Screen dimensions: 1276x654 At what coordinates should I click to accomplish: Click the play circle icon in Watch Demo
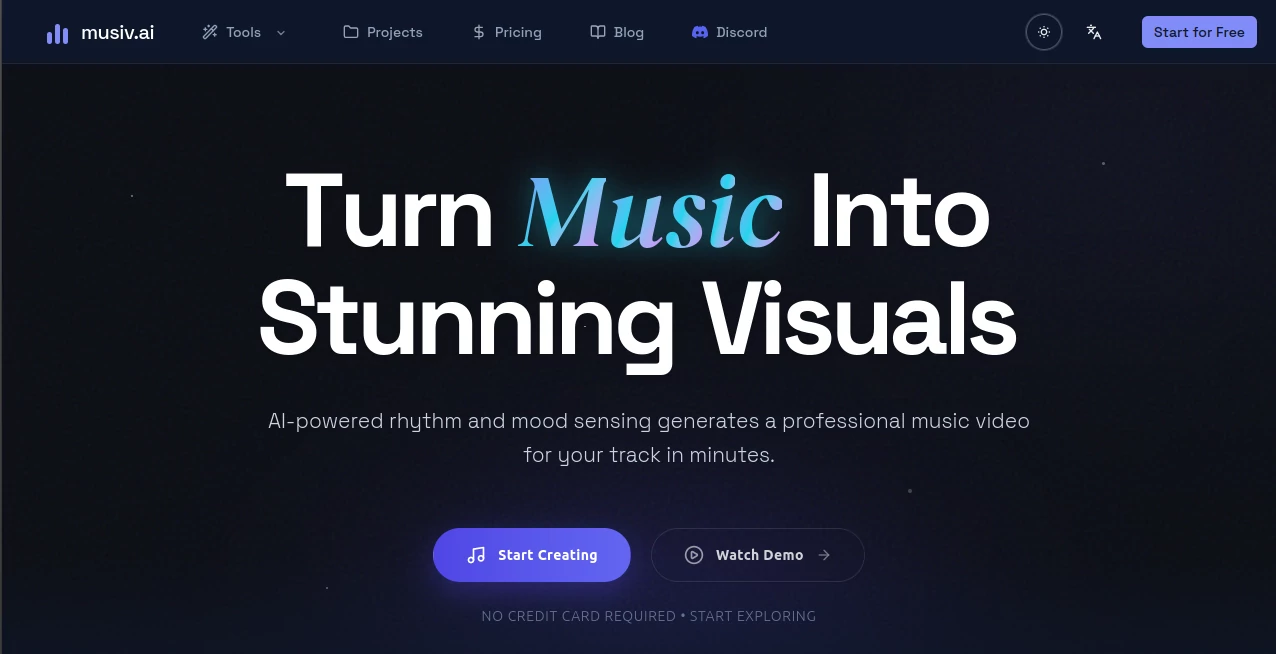694,555
